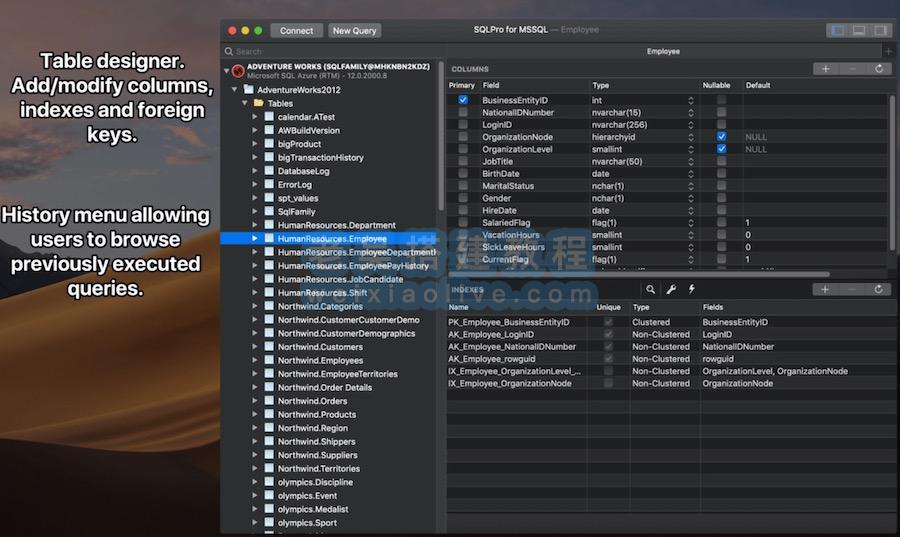
Task: Open type dropdown for BusinessEntityID
Action: (x=690, y=100)
